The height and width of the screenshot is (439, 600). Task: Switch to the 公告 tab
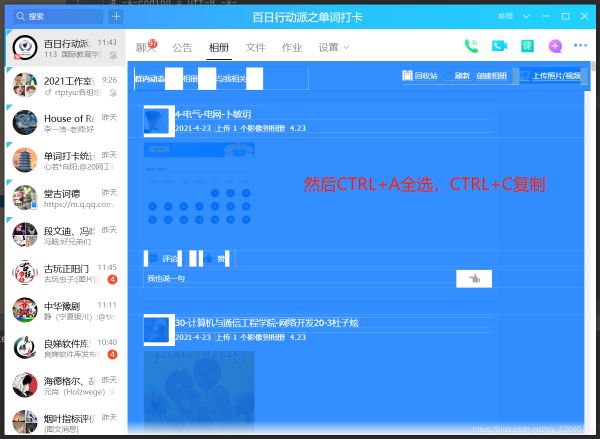[x=182, y=47]
